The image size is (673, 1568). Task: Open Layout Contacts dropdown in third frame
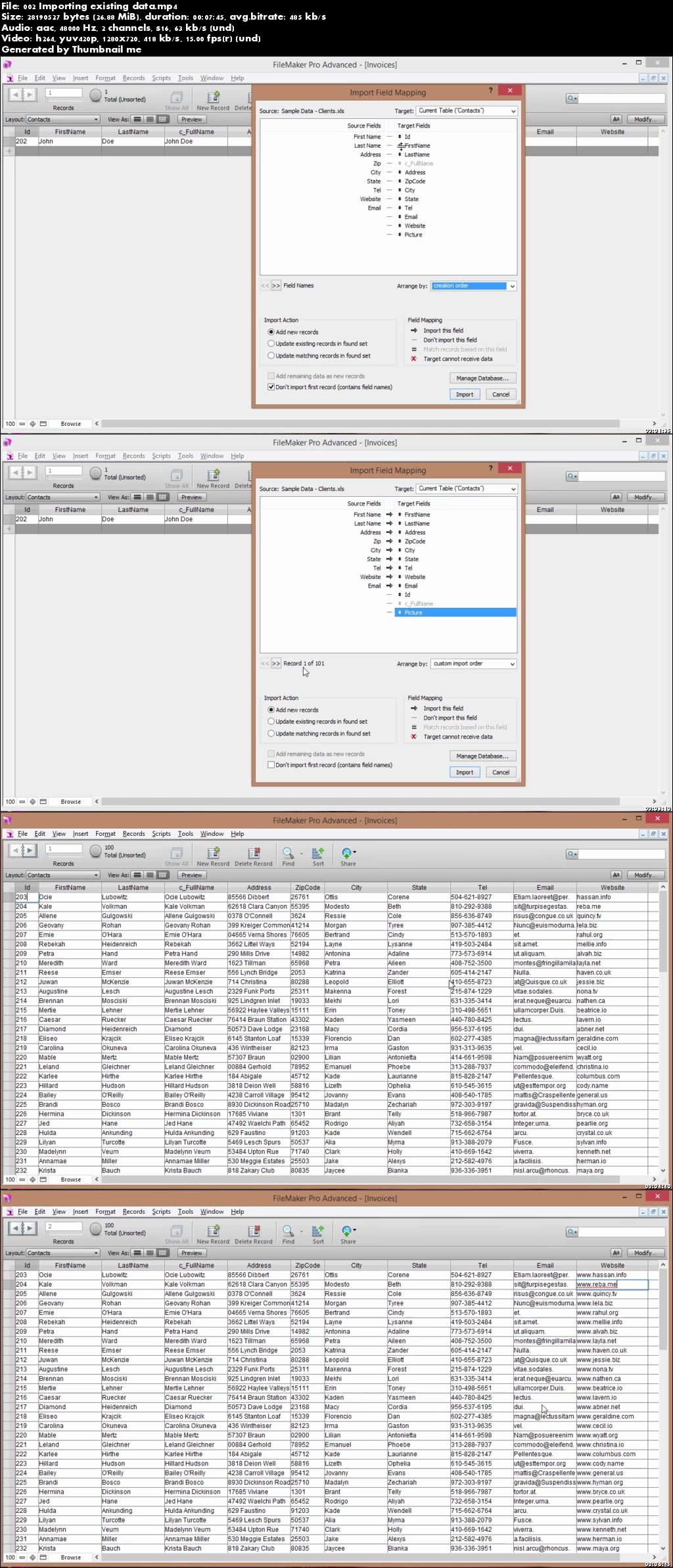tap(63, 875)
